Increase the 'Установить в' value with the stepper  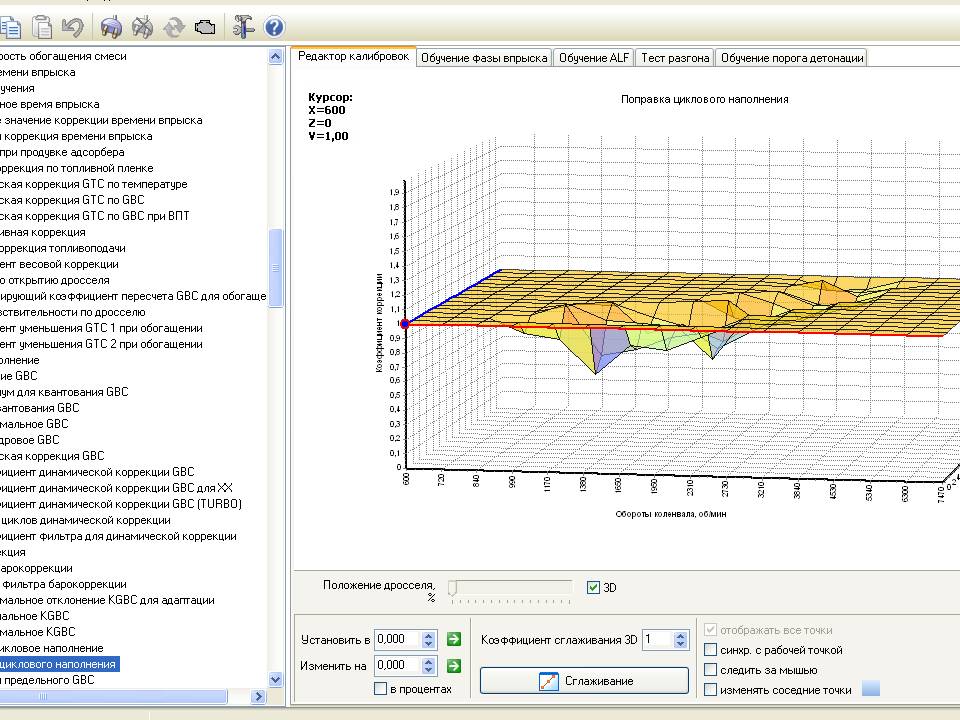pos(429,636)
